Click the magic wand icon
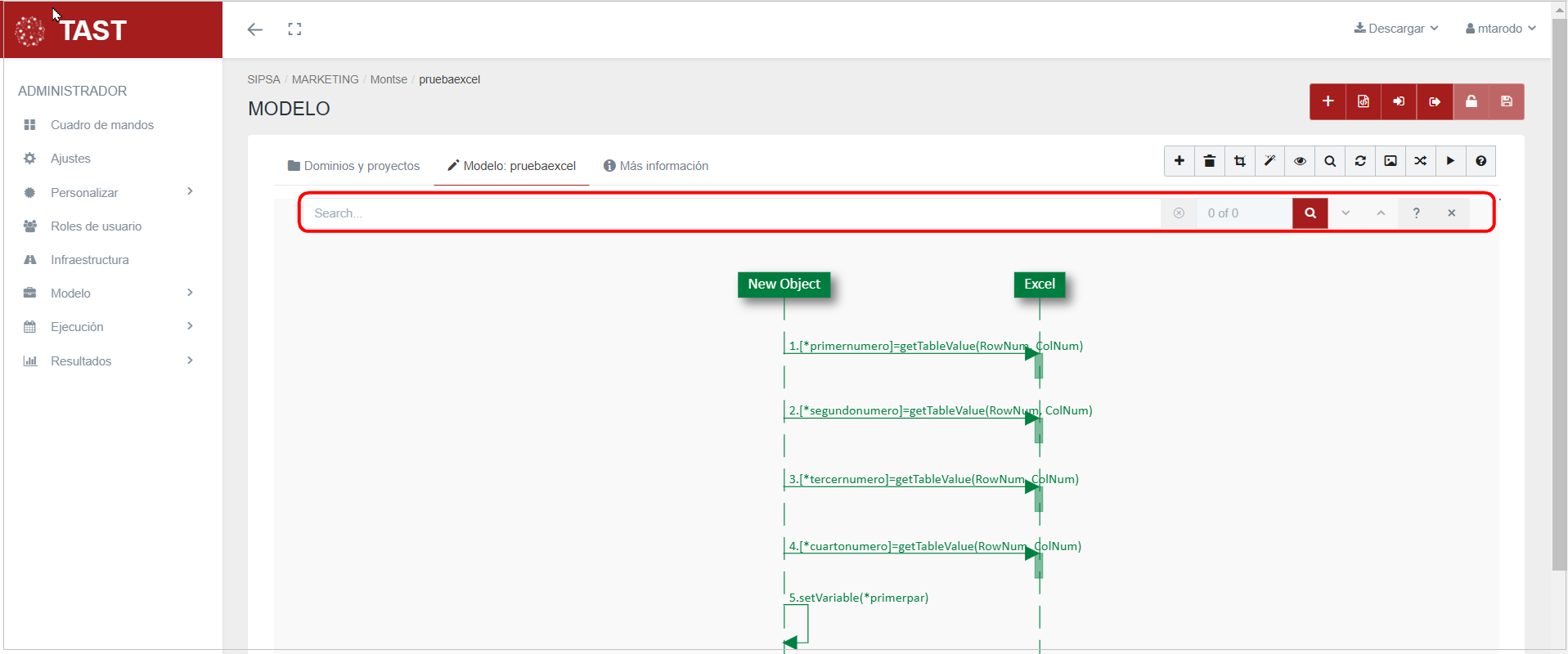This screenshot has height=654, width=1568. tap(1269, 161)
